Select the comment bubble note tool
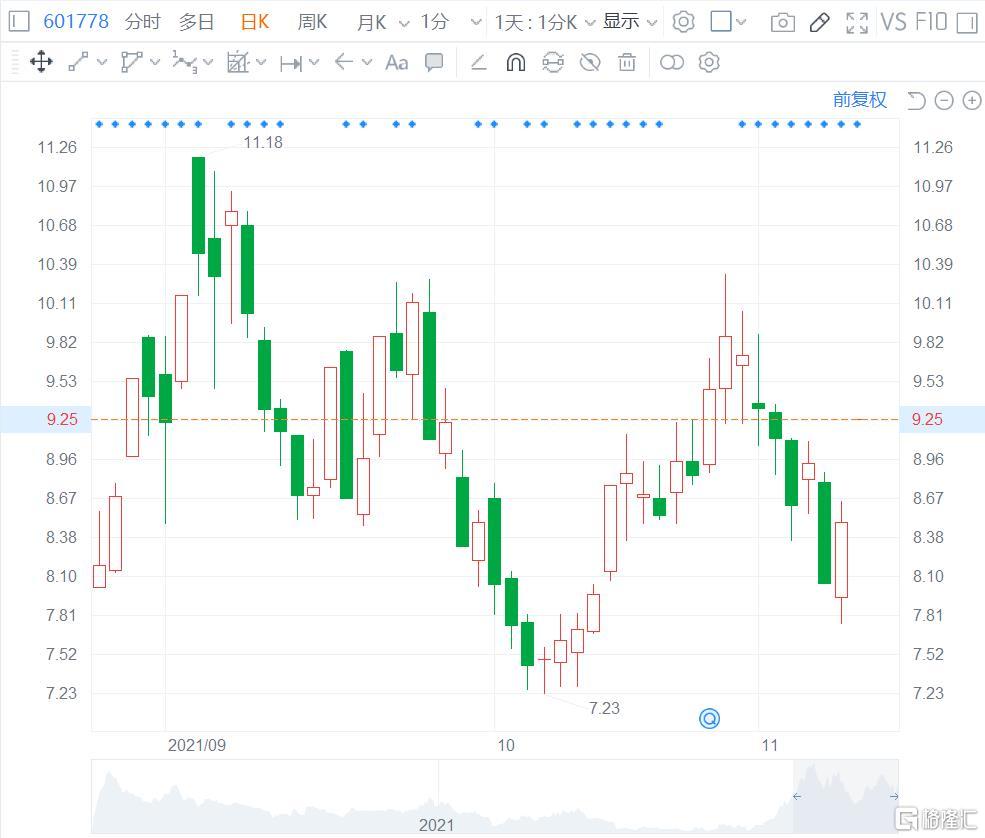Screen dimensions: 985x838 tap(433, 62)
